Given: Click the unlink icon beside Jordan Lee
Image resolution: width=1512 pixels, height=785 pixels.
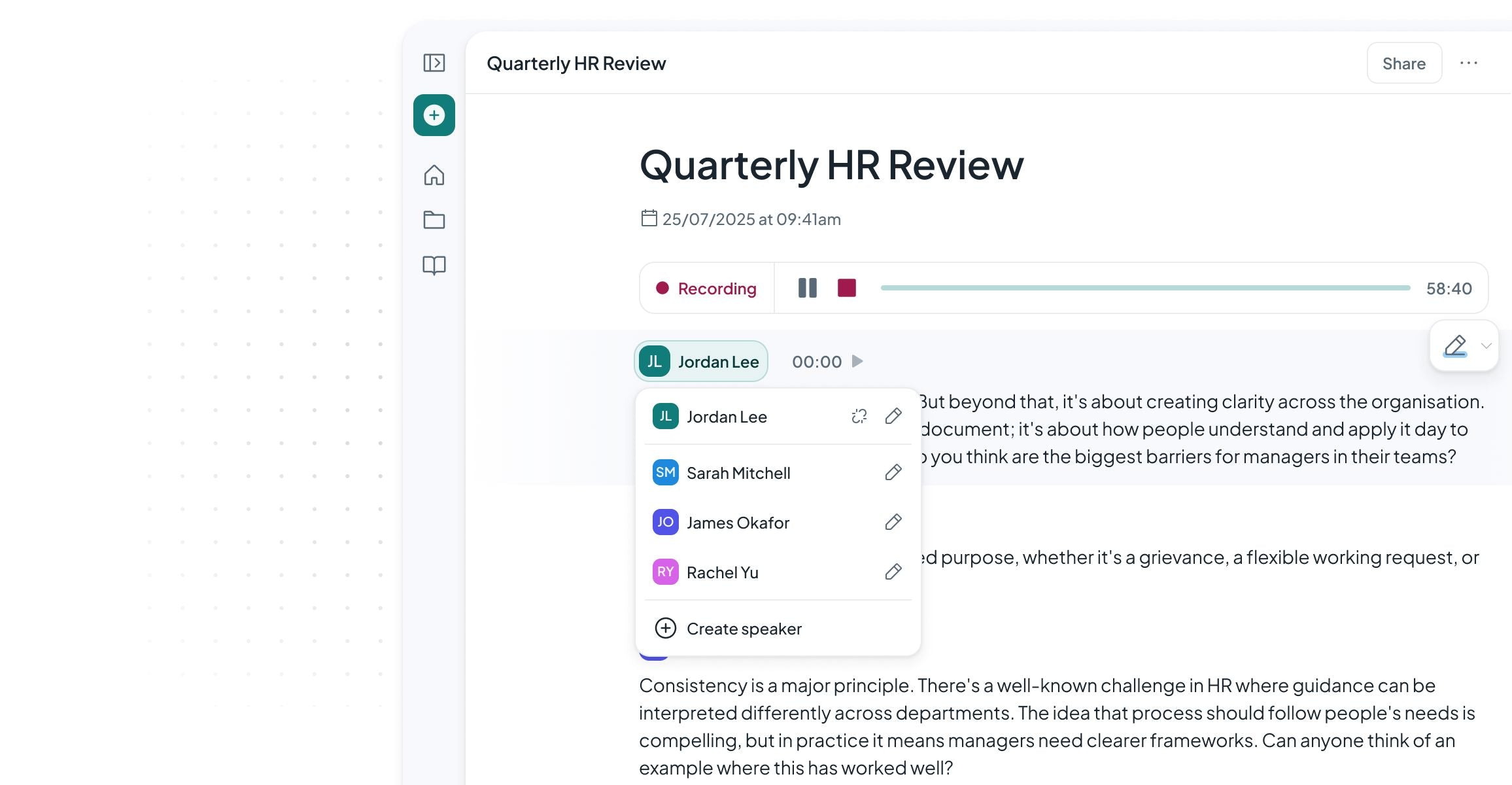Looking at the screenshot, I should point(859,416).
